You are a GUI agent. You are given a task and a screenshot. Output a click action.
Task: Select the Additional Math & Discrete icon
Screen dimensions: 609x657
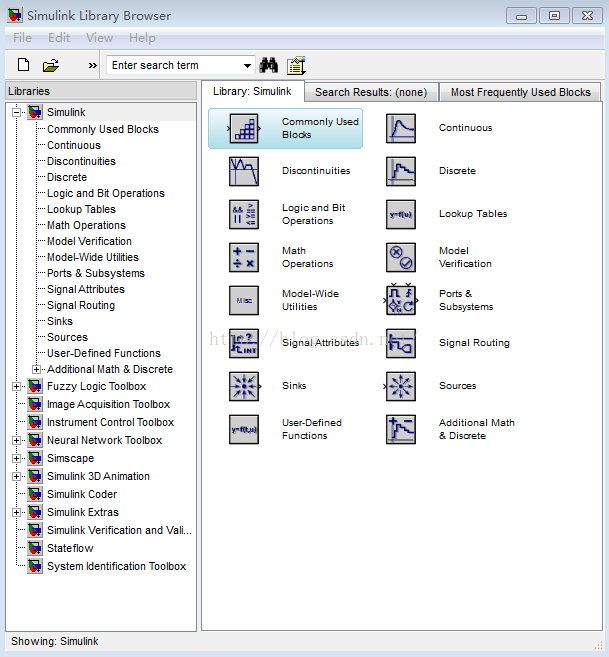(401, 429)
